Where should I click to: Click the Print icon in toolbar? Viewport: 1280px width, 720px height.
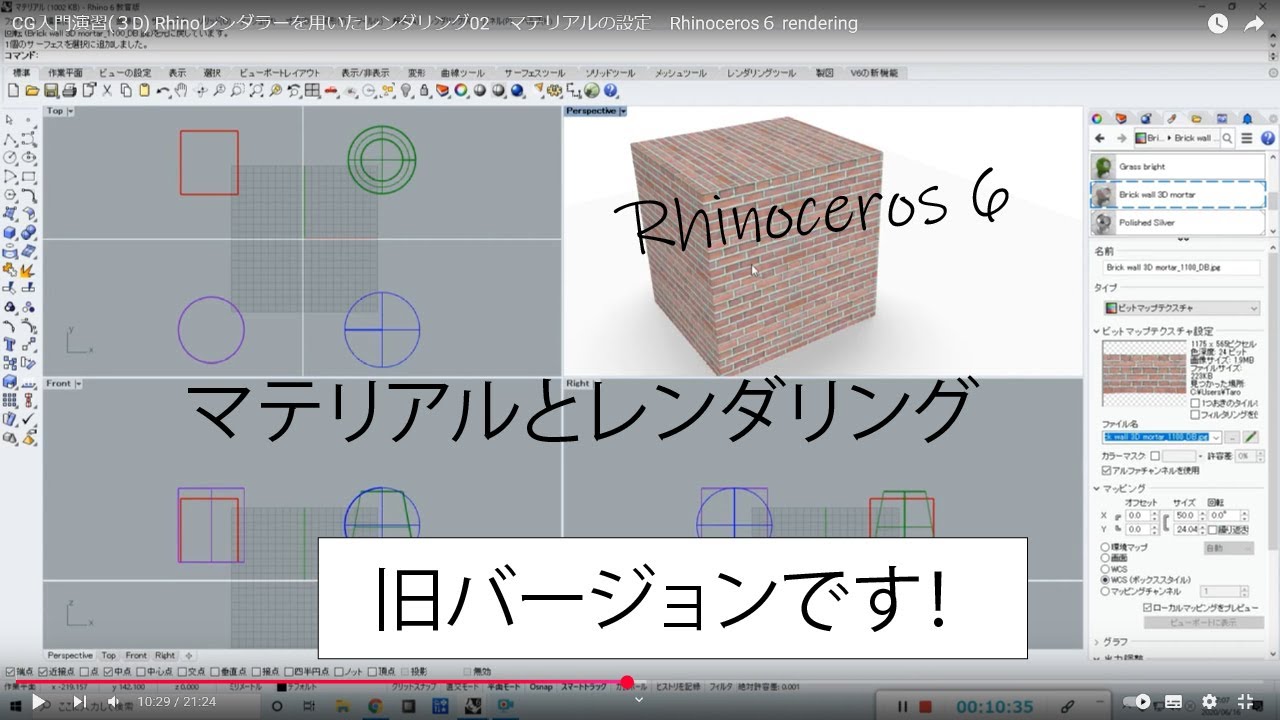pos(69,90)
